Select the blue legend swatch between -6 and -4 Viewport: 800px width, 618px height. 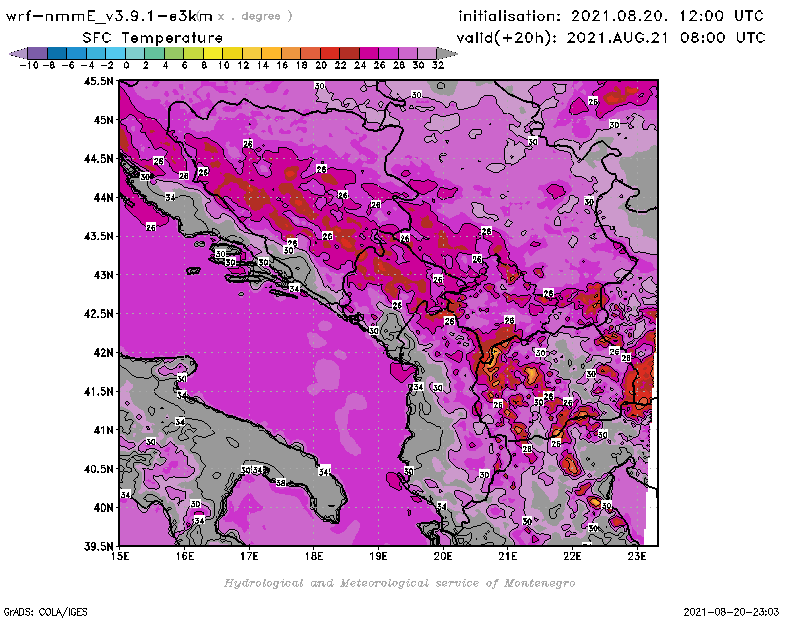(77, 54)
